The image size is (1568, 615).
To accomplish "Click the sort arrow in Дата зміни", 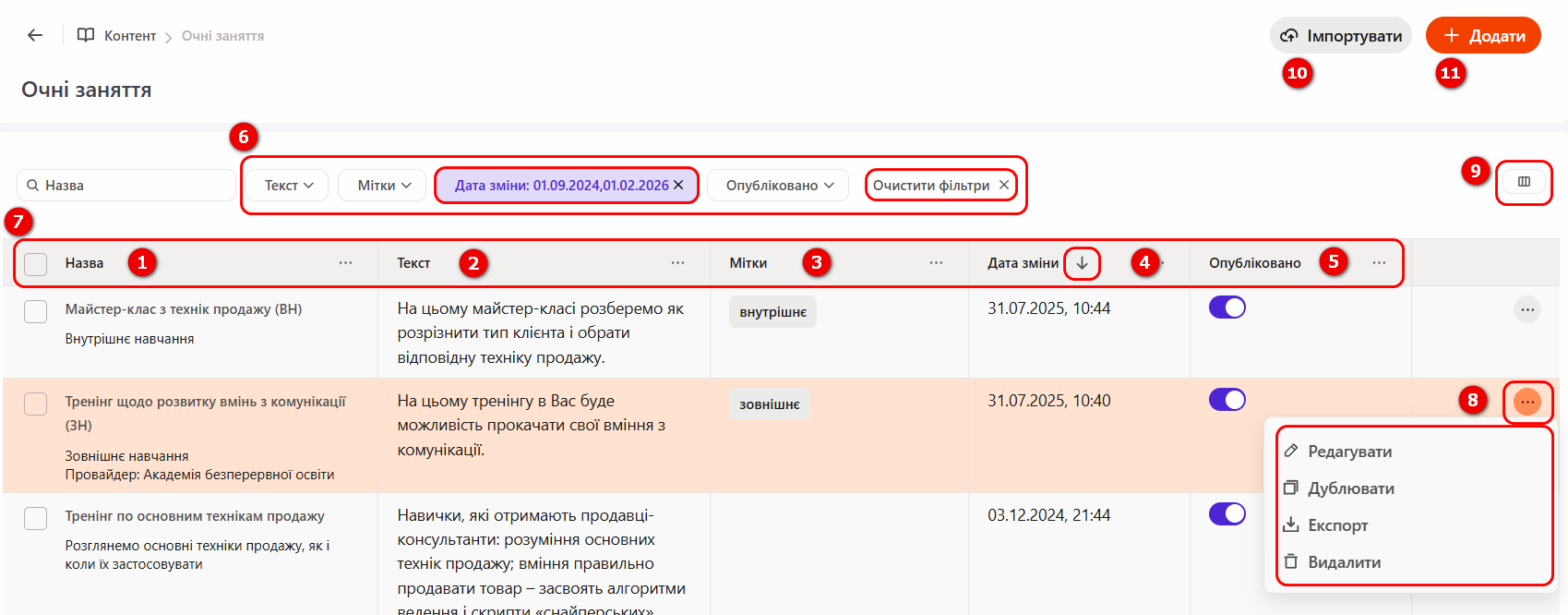I will point(1082,263).
